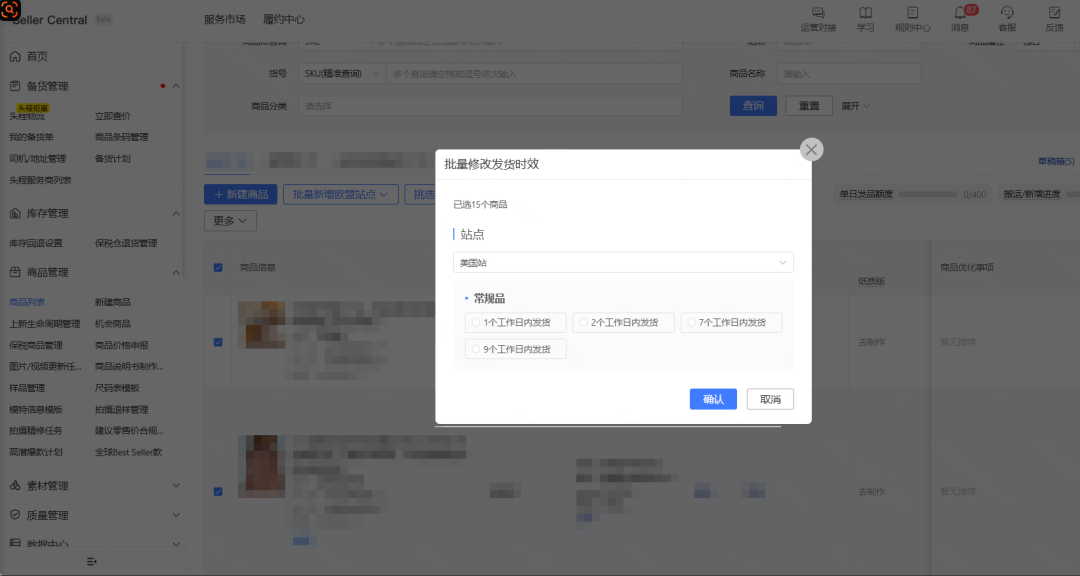
Task: Collapse the 备货管理 section chevron
Action: 176,86
